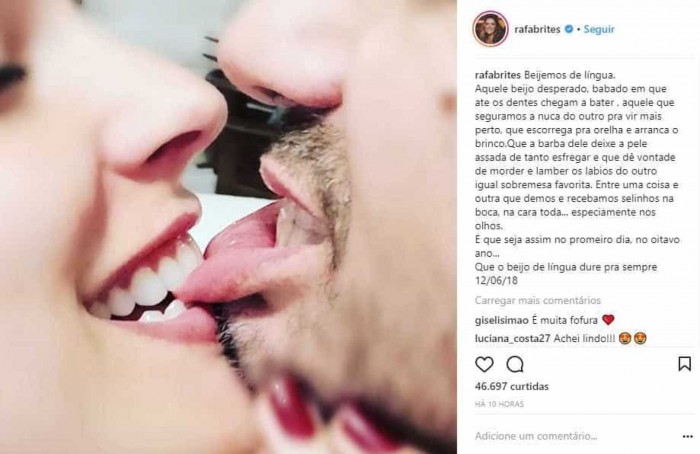
Task: View the 46.697 curtidas likes list
Action: (512, 386)
